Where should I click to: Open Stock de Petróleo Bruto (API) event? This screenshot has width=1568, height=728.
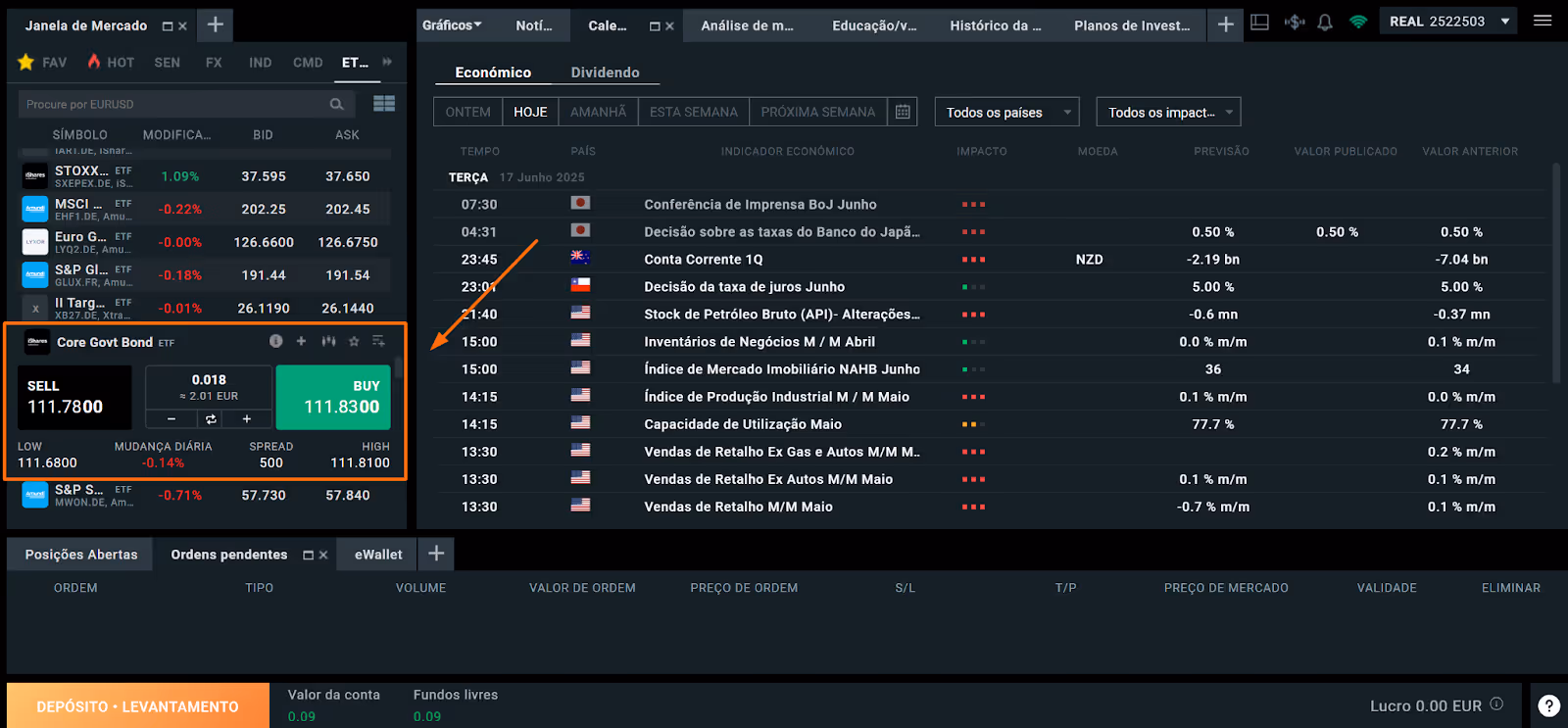[781, 314]
